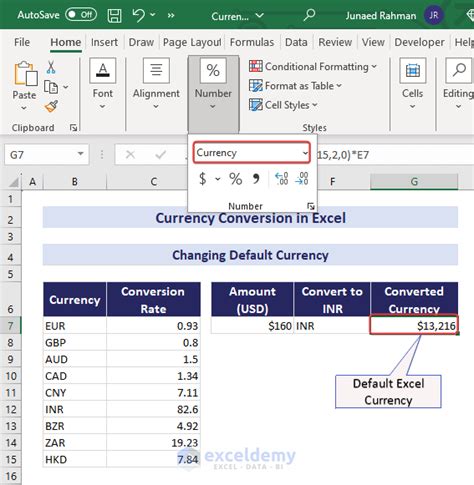The image size is (474, 485).
Task: Open the Draw tab
Action: point(141,42)
